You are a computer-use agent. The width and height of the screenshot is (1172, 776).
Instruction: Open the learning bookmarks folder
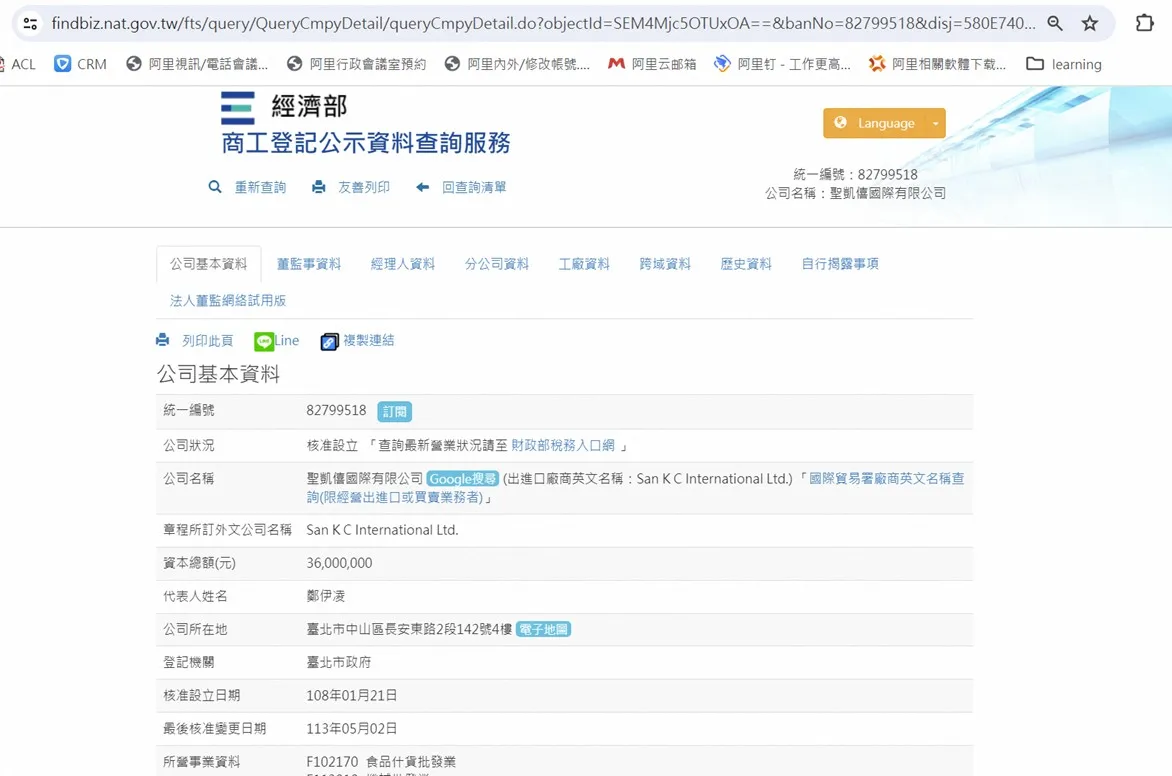point(1064,64)
